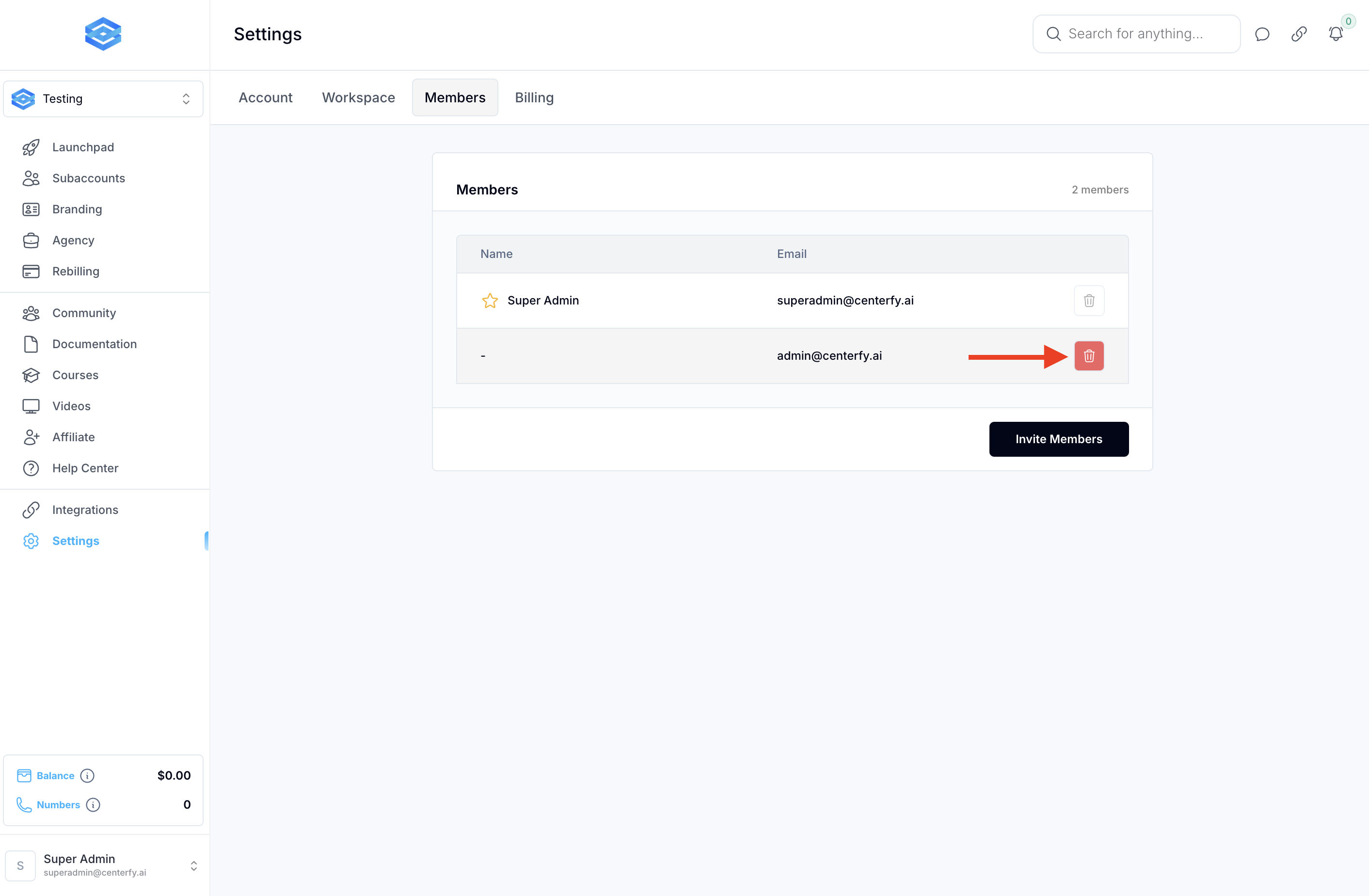Viewport: 1369px width, 896px height.
Task: Open the chat bubble icon in header
Action: (x=1261, y=34)
